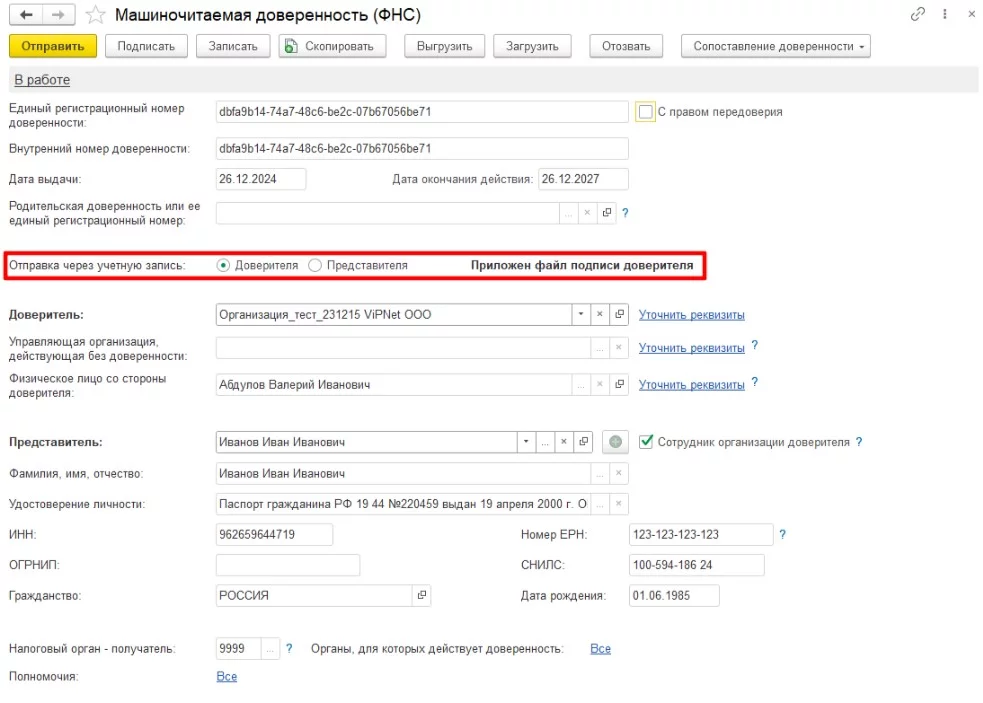Open Уточнить реквизиты next to Доверитель
The height and width of the screenshot is (703, 983).
point(691,314)
